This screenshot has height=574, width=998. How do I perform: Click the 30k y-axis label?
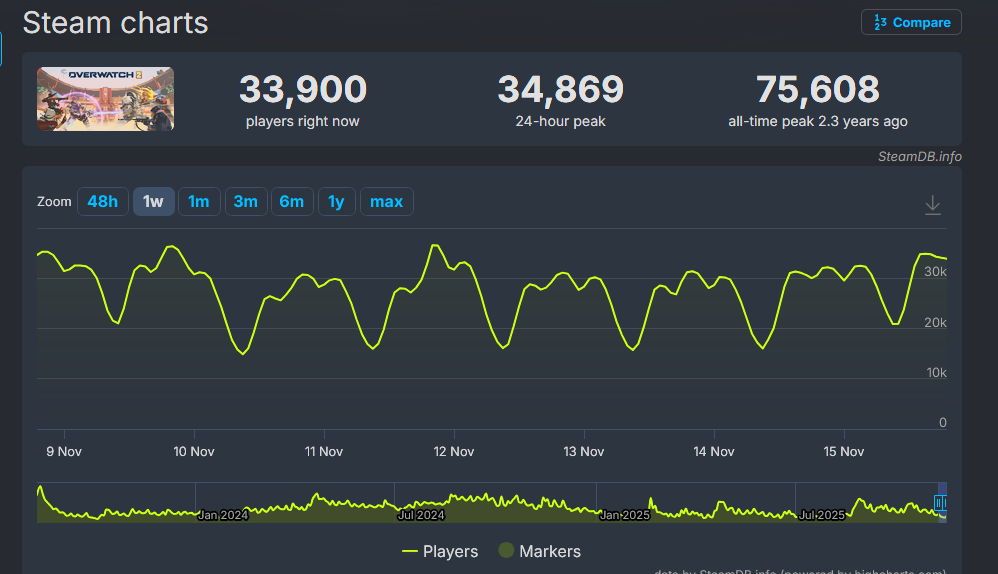pos(935,272)
